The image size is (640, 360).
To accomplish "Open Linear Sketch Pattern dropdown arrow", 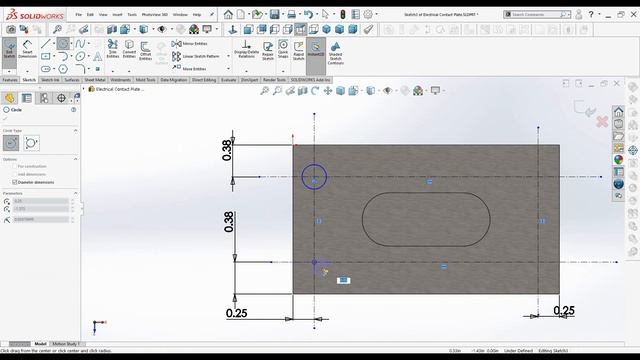I will coord(228,56).
